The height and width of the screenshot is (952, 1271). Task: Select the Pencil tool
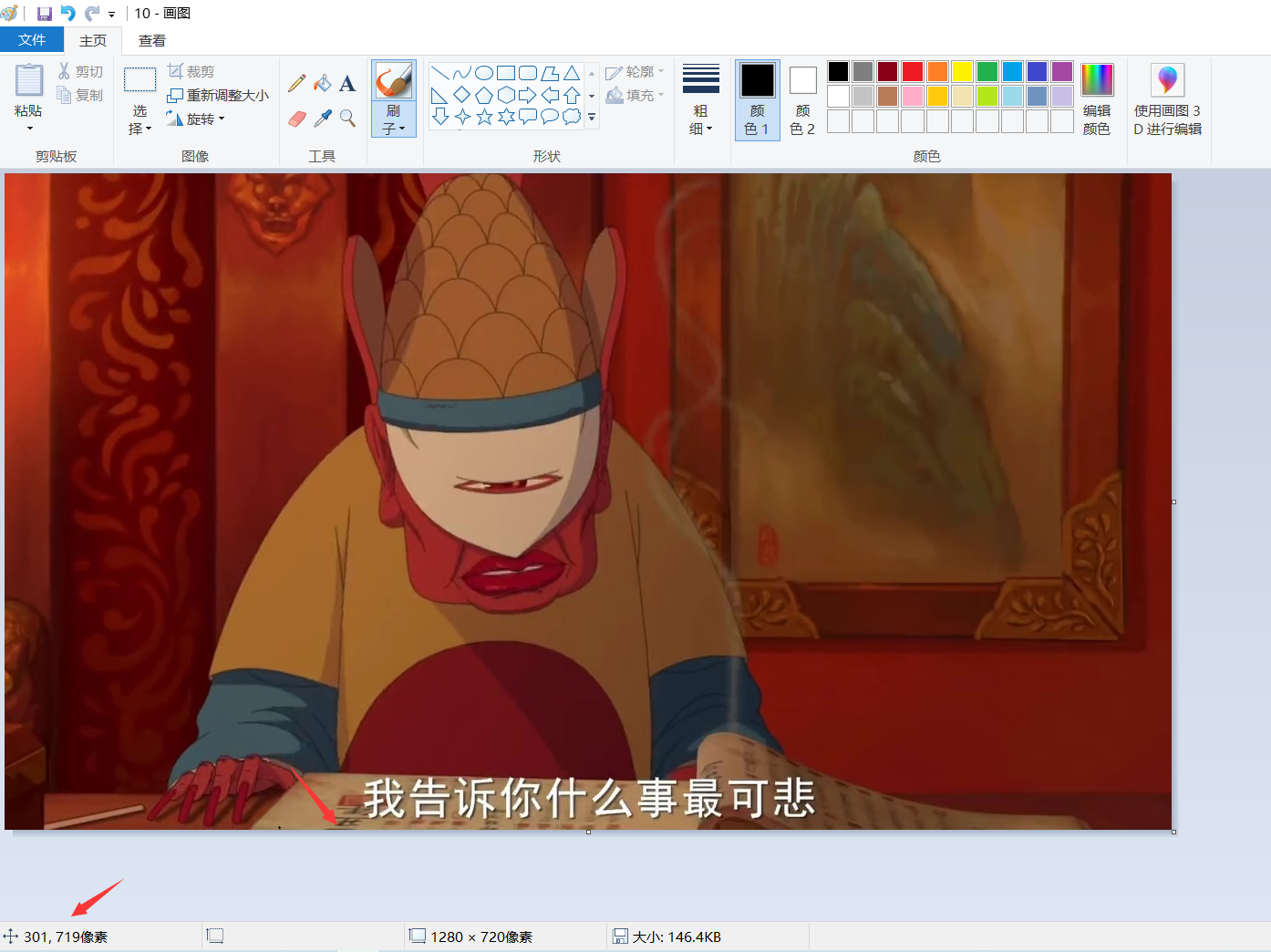pos(296,84)
